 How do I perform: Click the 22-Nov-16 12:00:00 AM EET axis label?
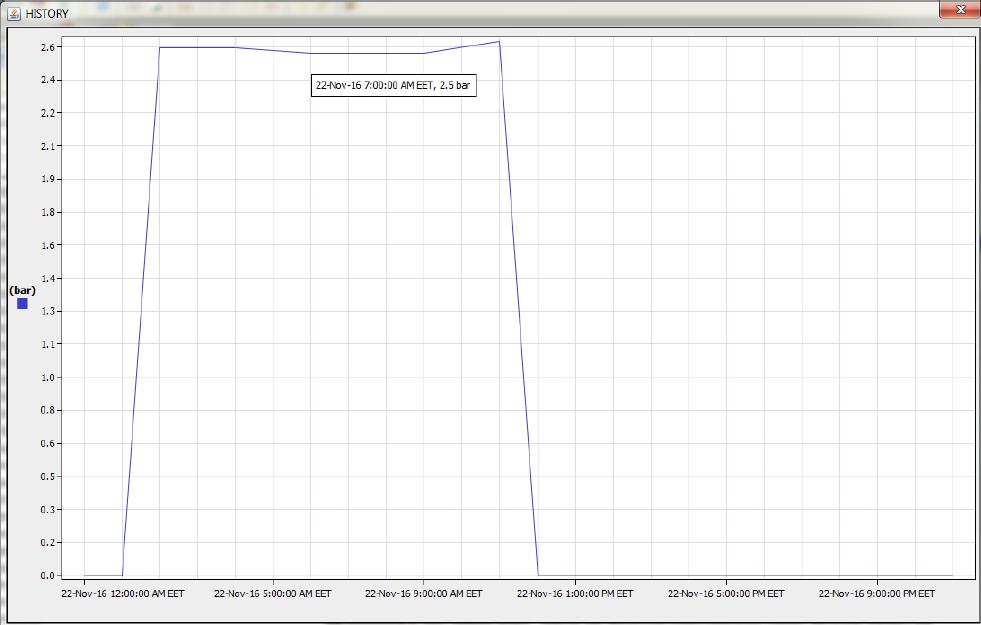pyautogui.click(x=123, y=593)
